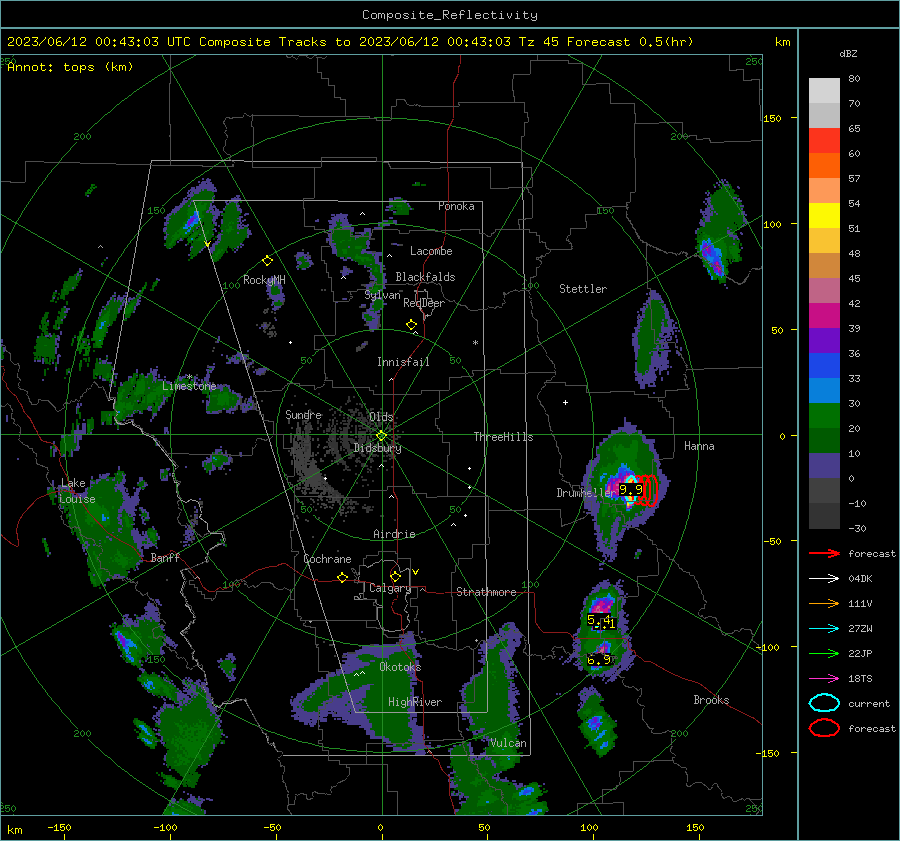Click the Okotoks city label
900x841 pixels.
[x=400, y=667]
